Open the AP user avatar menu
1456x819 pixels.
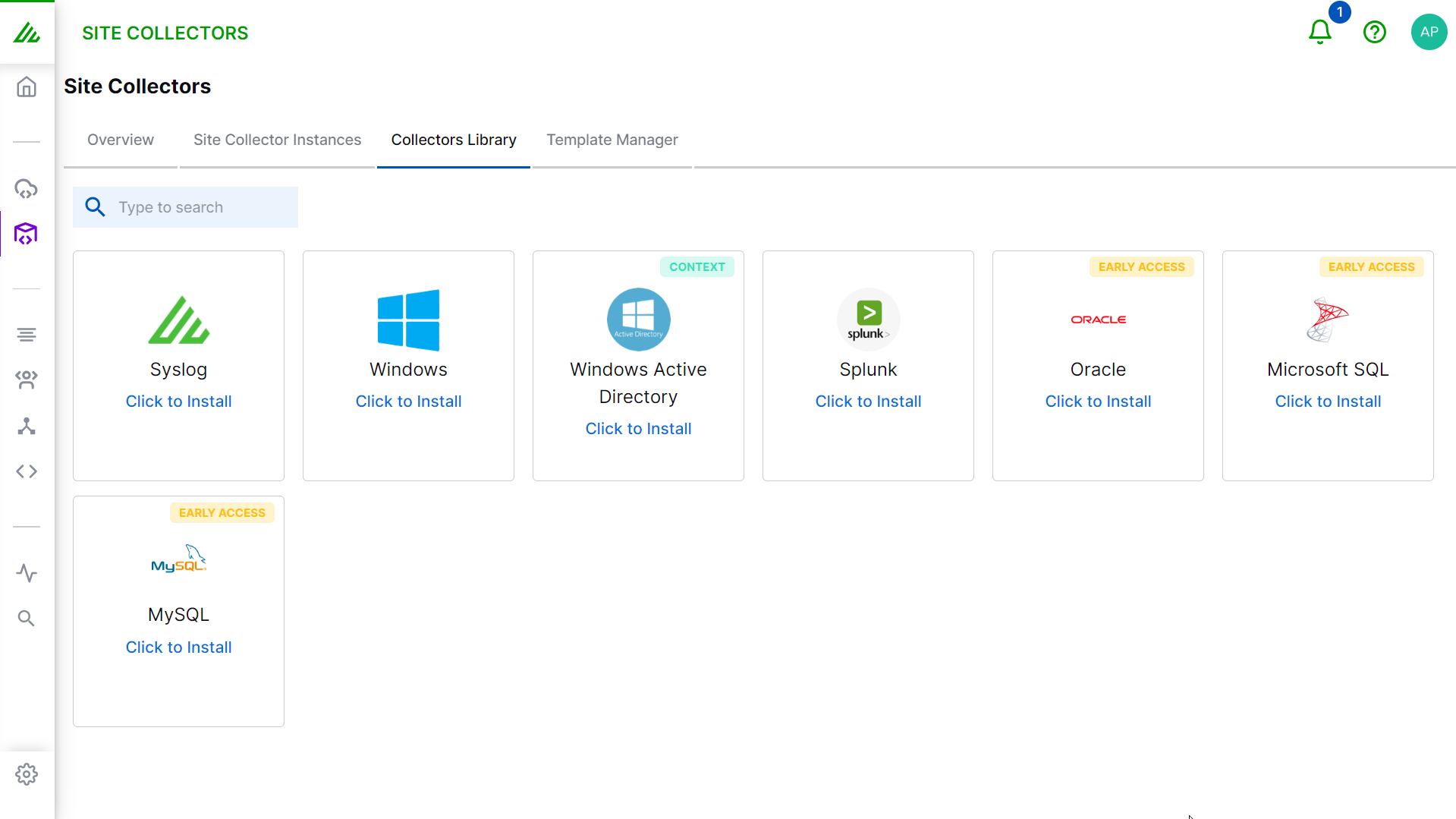tap(1429, 32)
